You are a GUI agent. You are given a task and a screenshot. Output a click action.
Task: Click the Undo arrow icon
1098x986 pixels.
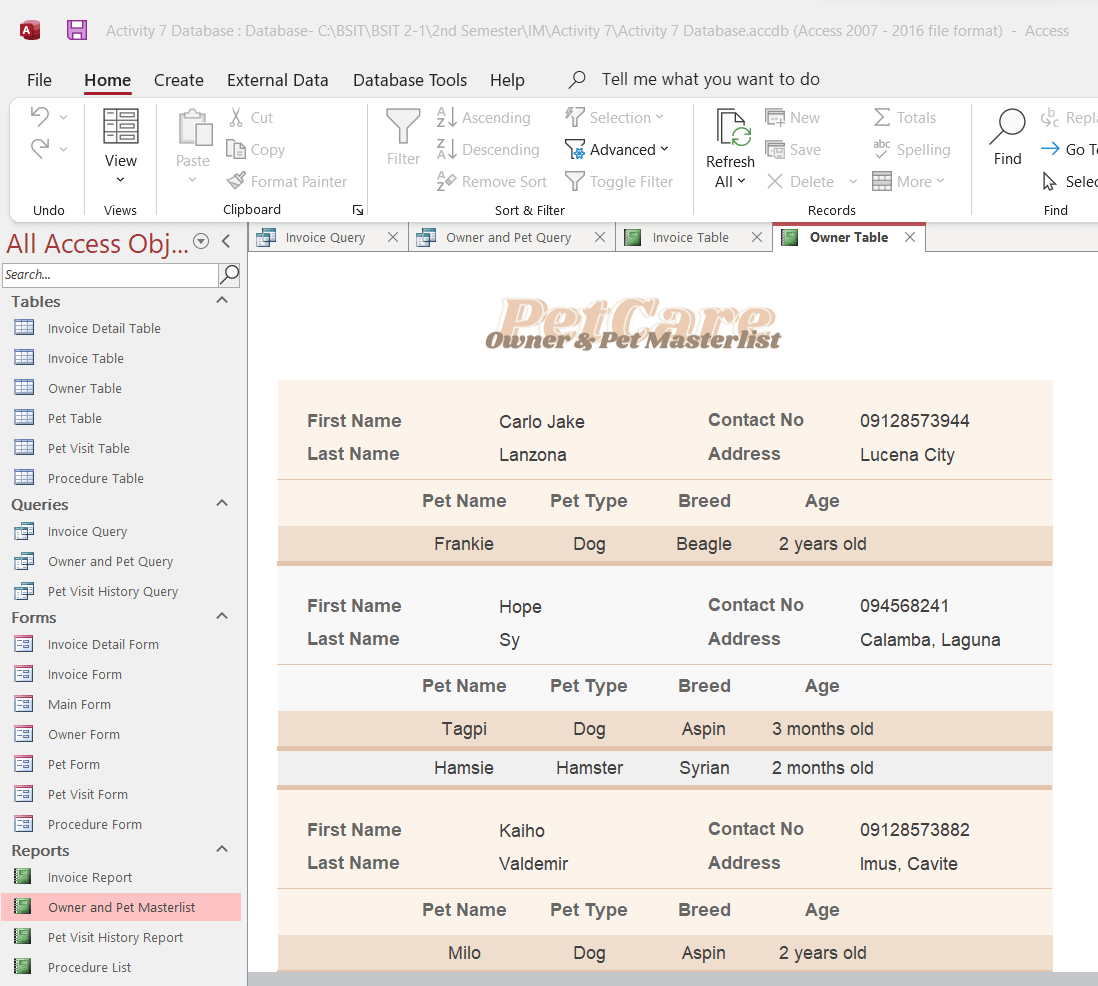(40, 117)
